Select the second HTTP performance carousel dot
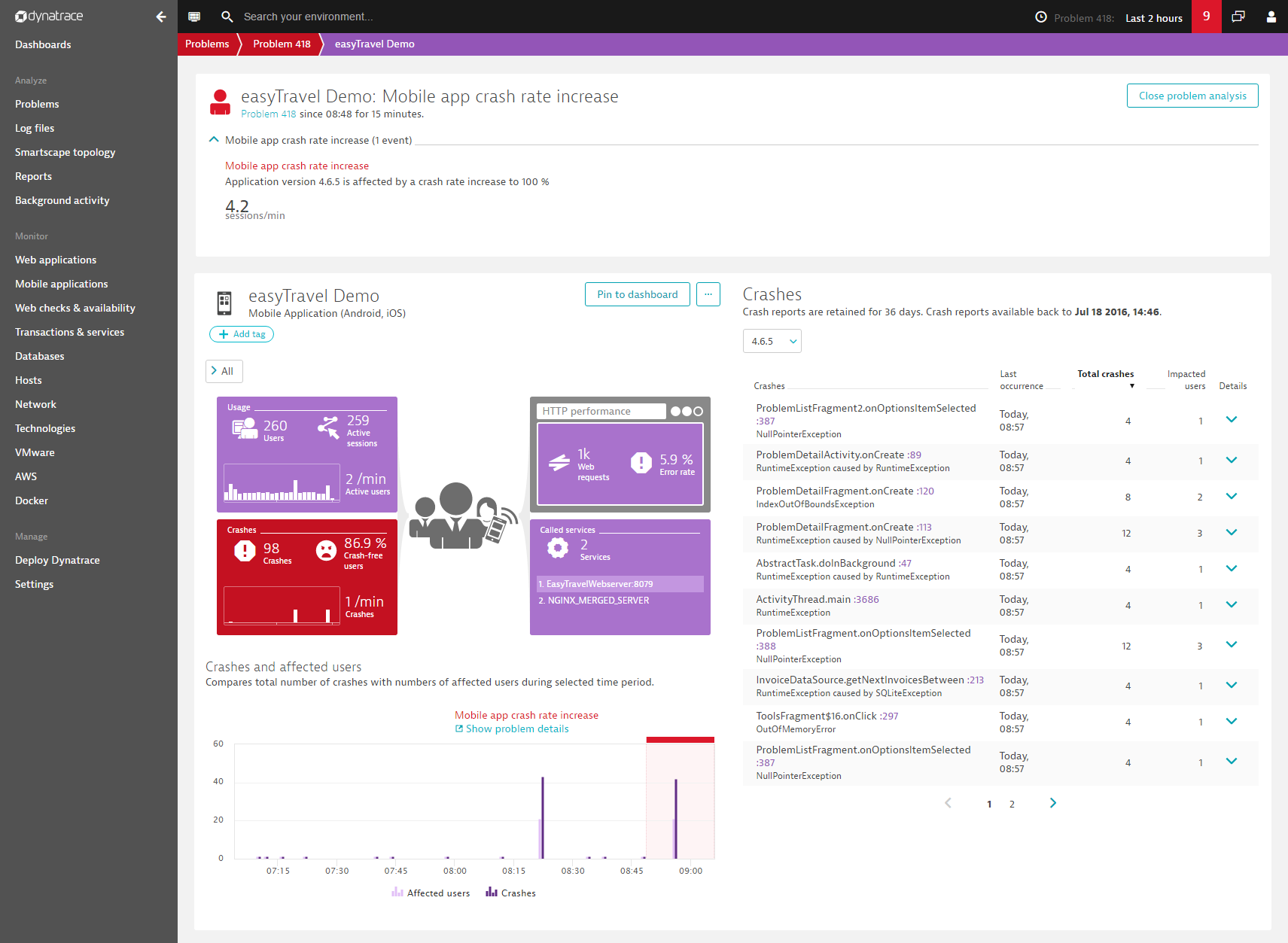The height and width of the screenshot is (943, 1288). click(x=687, y=411)
